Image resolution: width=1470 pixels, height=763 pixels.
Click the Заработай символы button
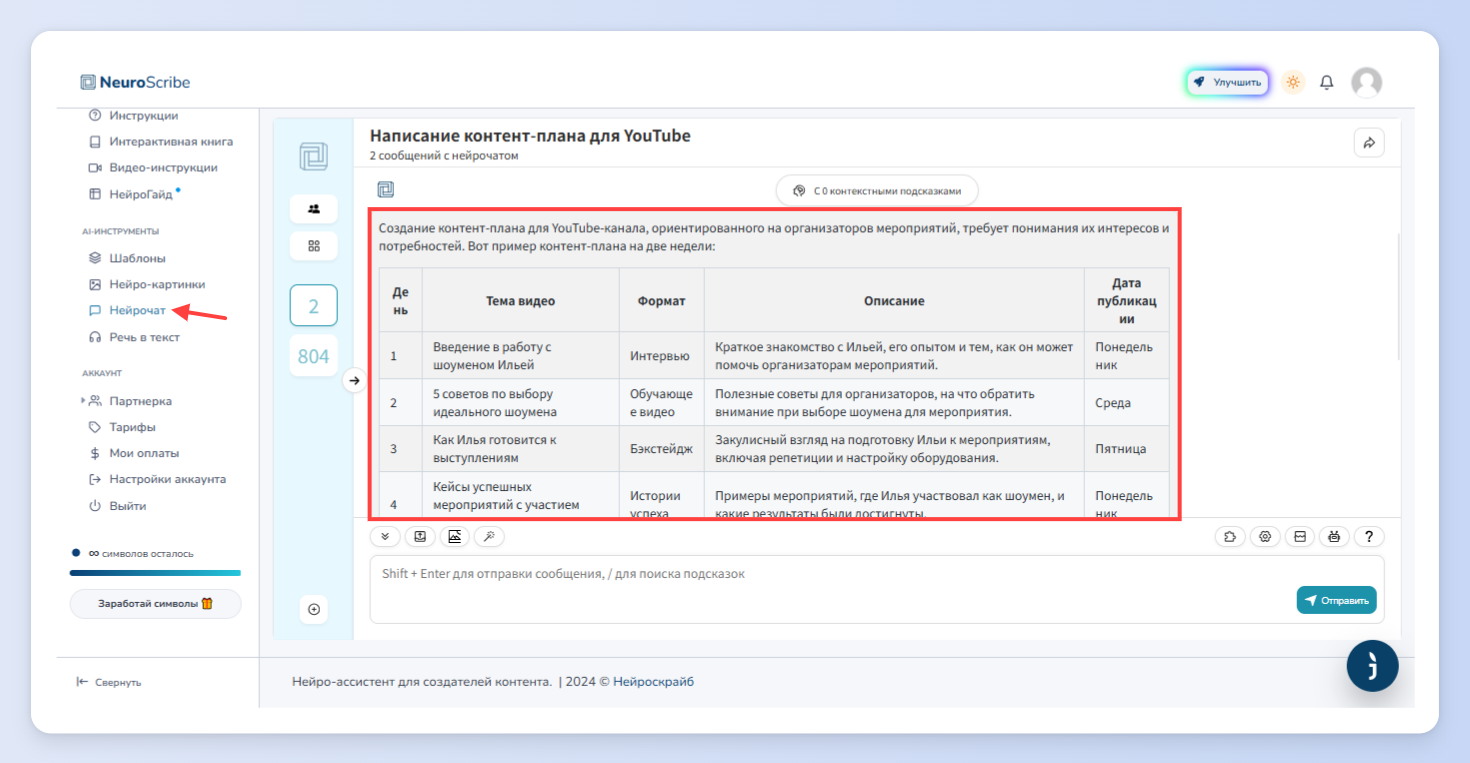coord(155,604)
